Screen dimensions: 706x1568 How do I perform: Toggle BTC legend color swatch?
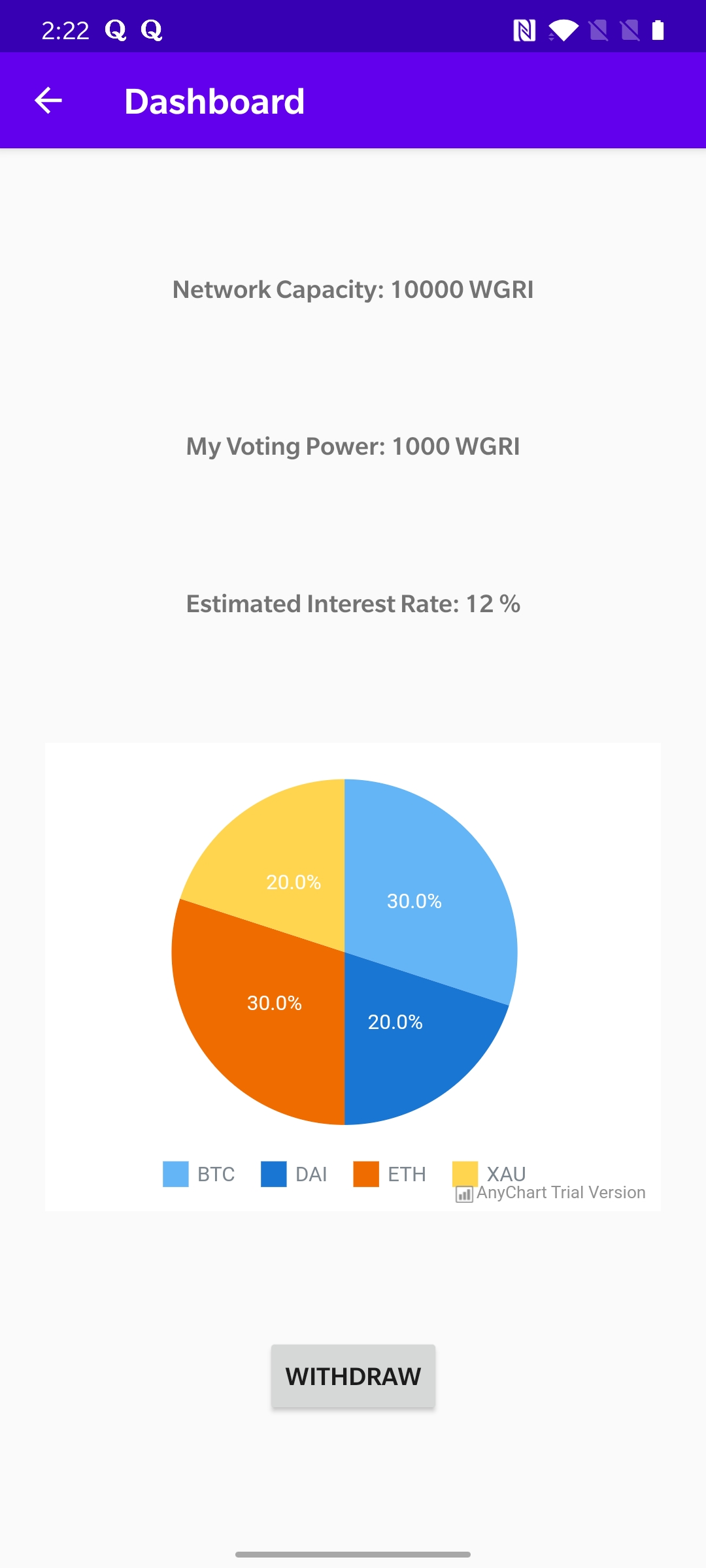click(x=175, y=1174)
